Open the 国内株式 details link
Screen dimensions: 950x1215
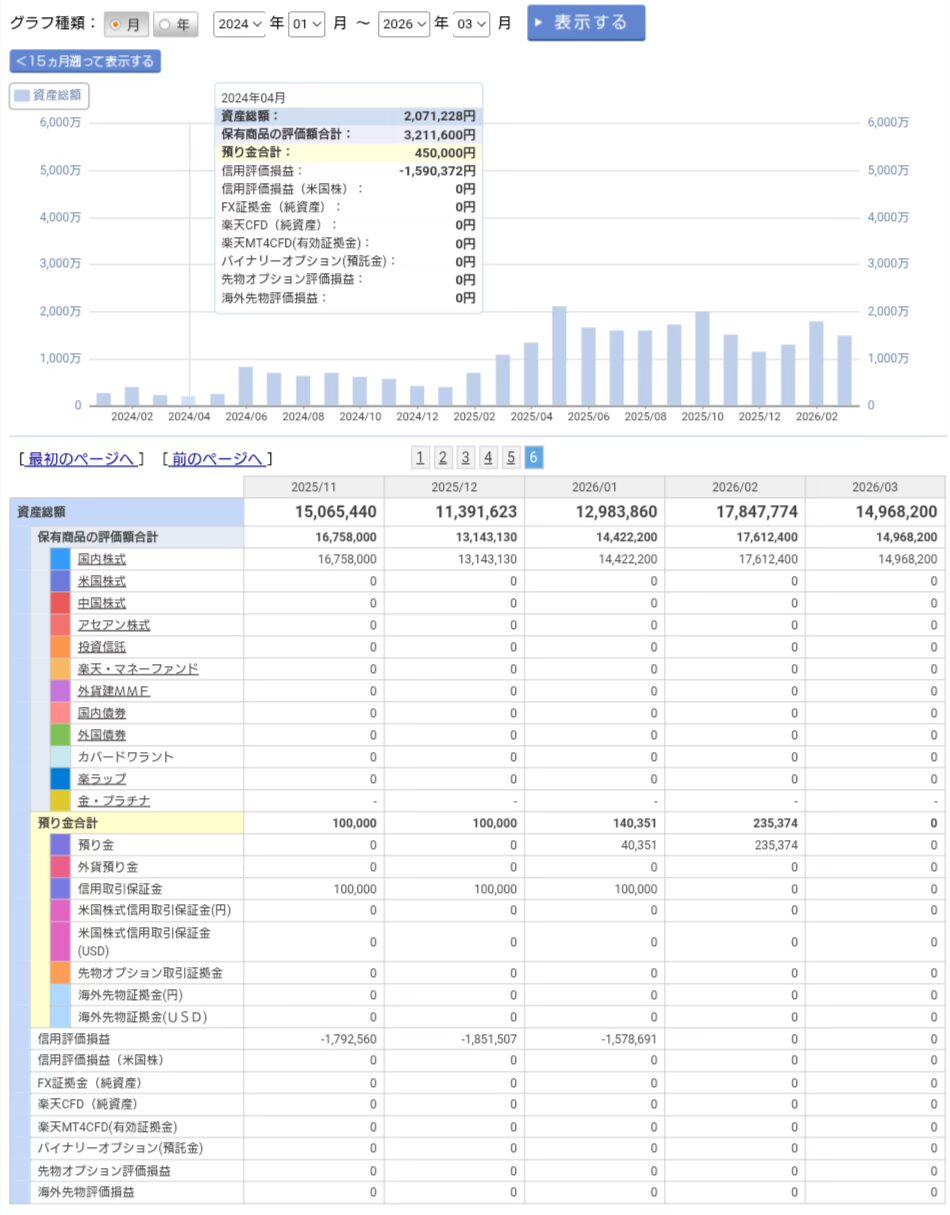pos(102,560)
